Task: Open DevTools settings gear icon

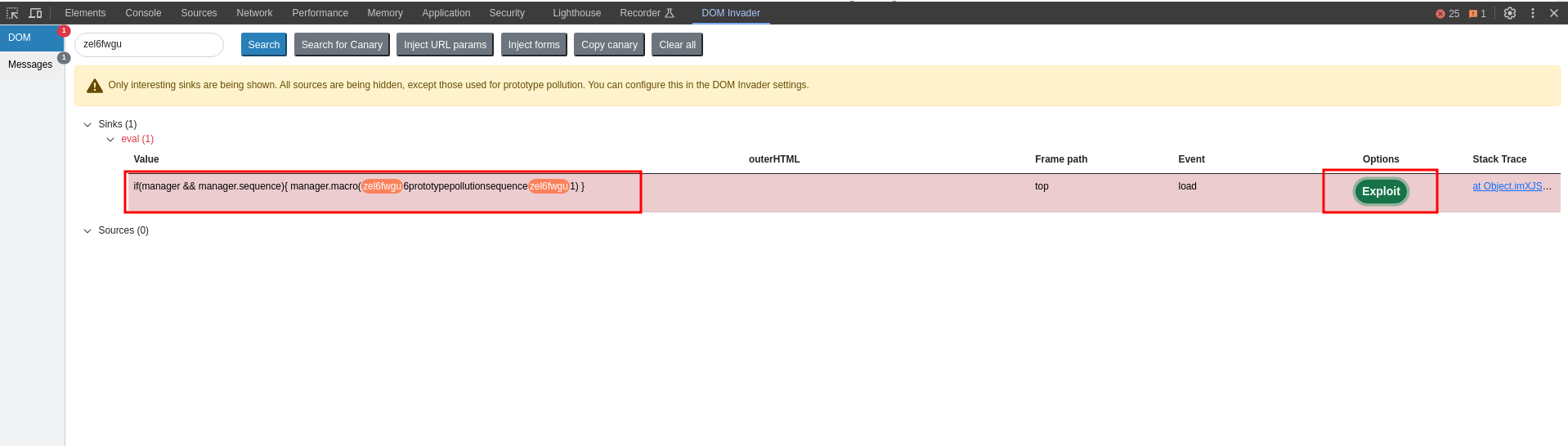Action: pos(1510,13)
